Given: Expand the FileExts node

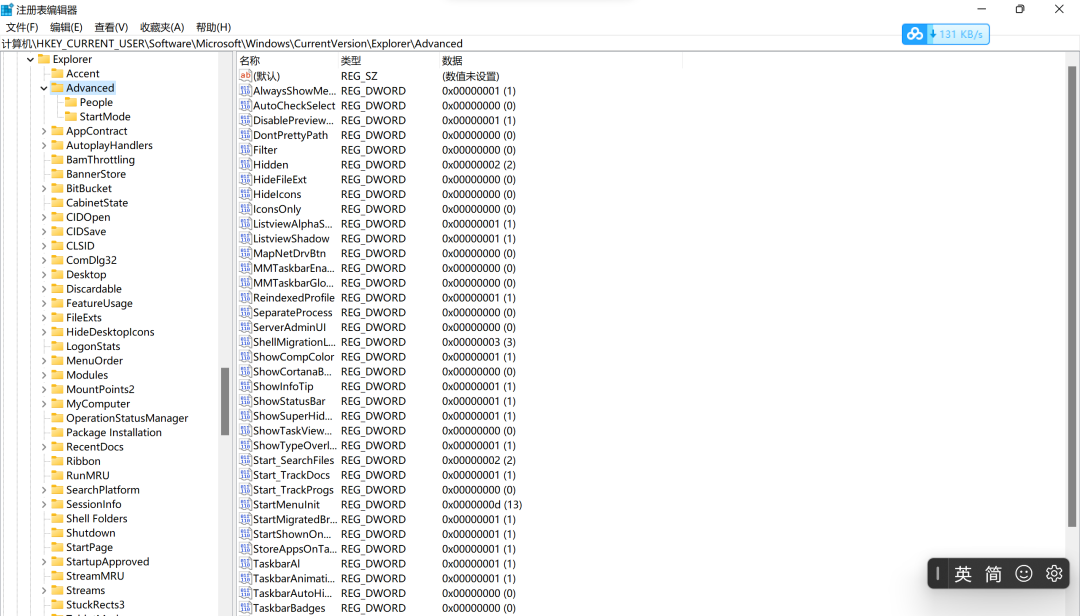Looking at the screenshot, I should pyautogui.click(x=44, y=318).
